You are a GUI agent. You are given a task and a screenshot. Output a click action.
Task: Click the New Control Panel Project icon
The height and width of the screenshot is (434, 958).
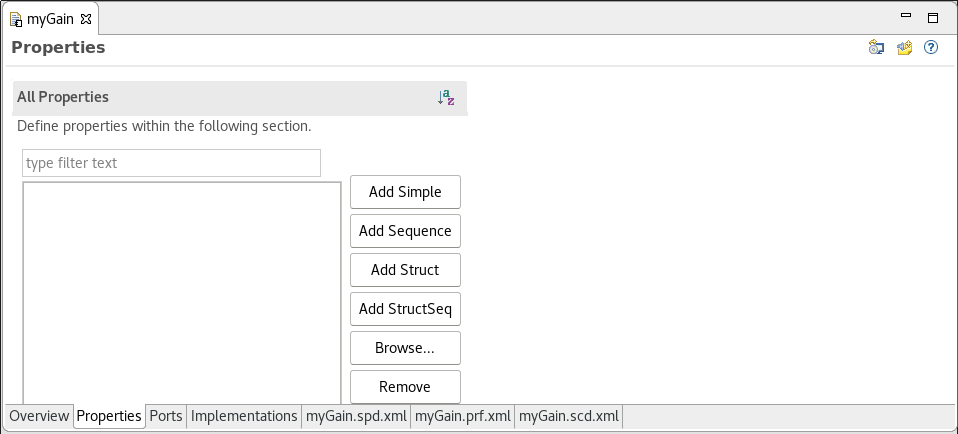click(x=904, y=47)
